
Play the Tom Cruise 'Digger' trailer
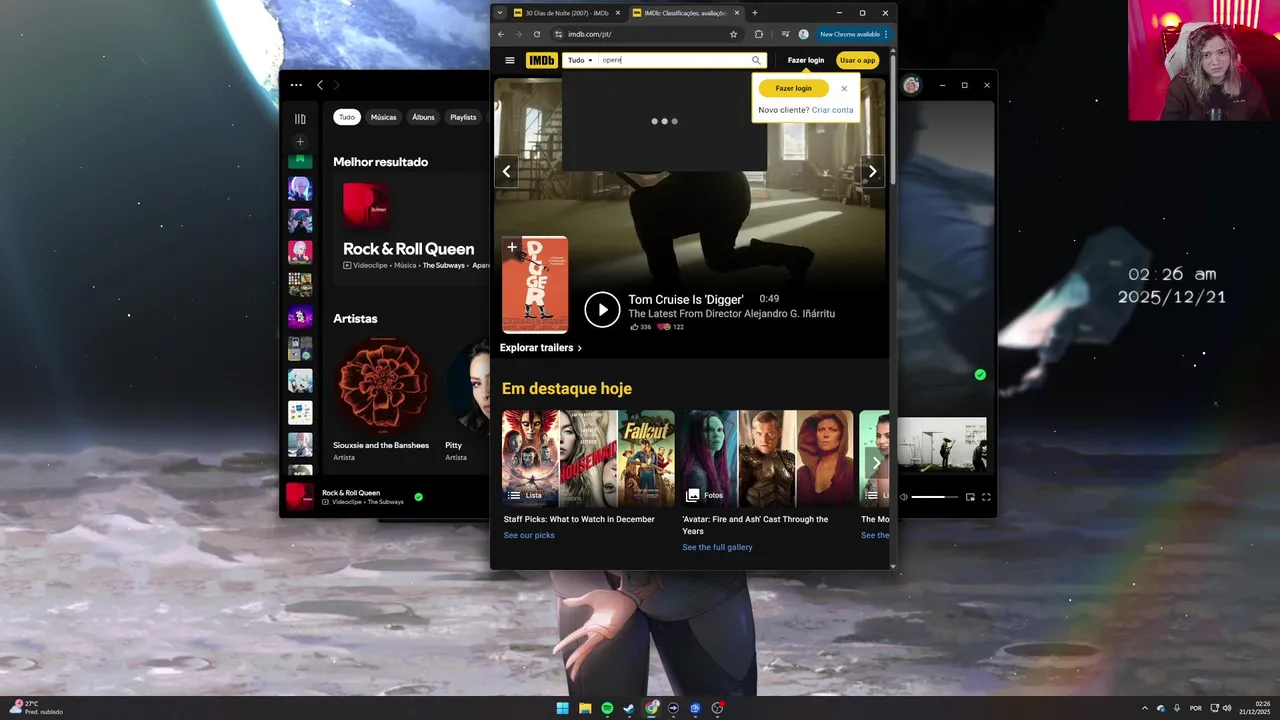pos(602,310)
